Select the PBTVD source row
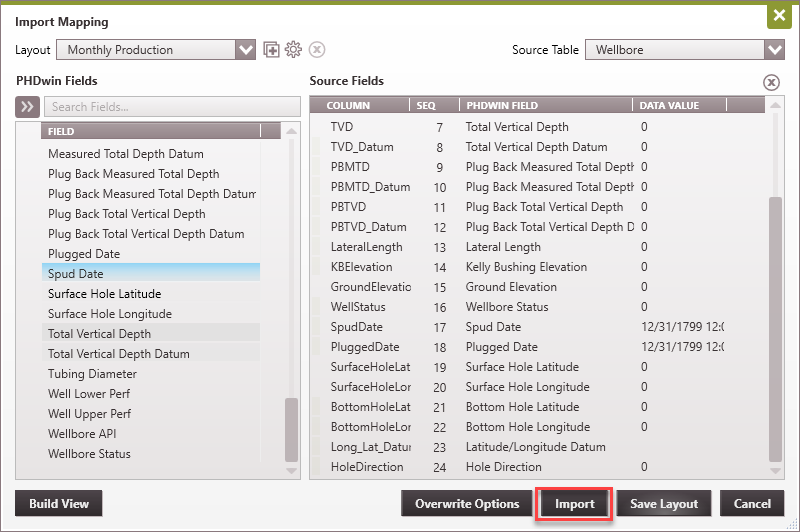 (538, 207)
